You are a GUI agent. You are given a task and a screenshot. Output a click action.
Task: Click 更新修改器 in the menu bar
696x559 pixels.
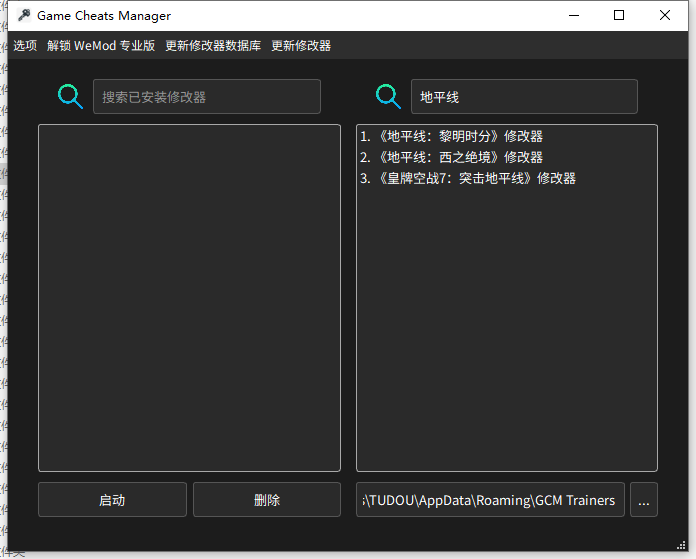tap(301, 46)
